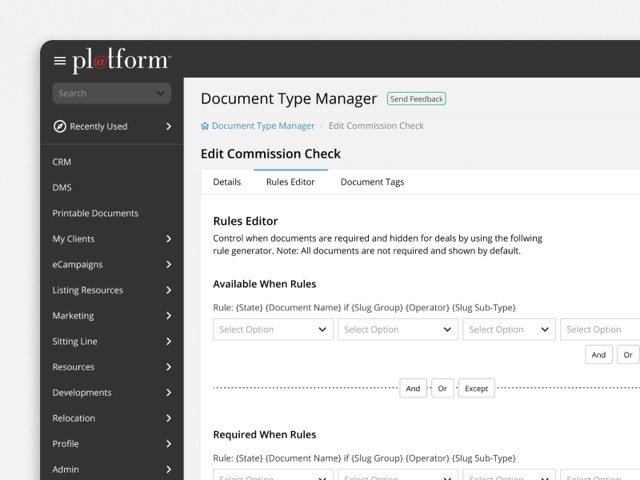The image size is (640, 480).
Task: Select Admin menu item
Action: pyautogui.click(x=66, y=469)
